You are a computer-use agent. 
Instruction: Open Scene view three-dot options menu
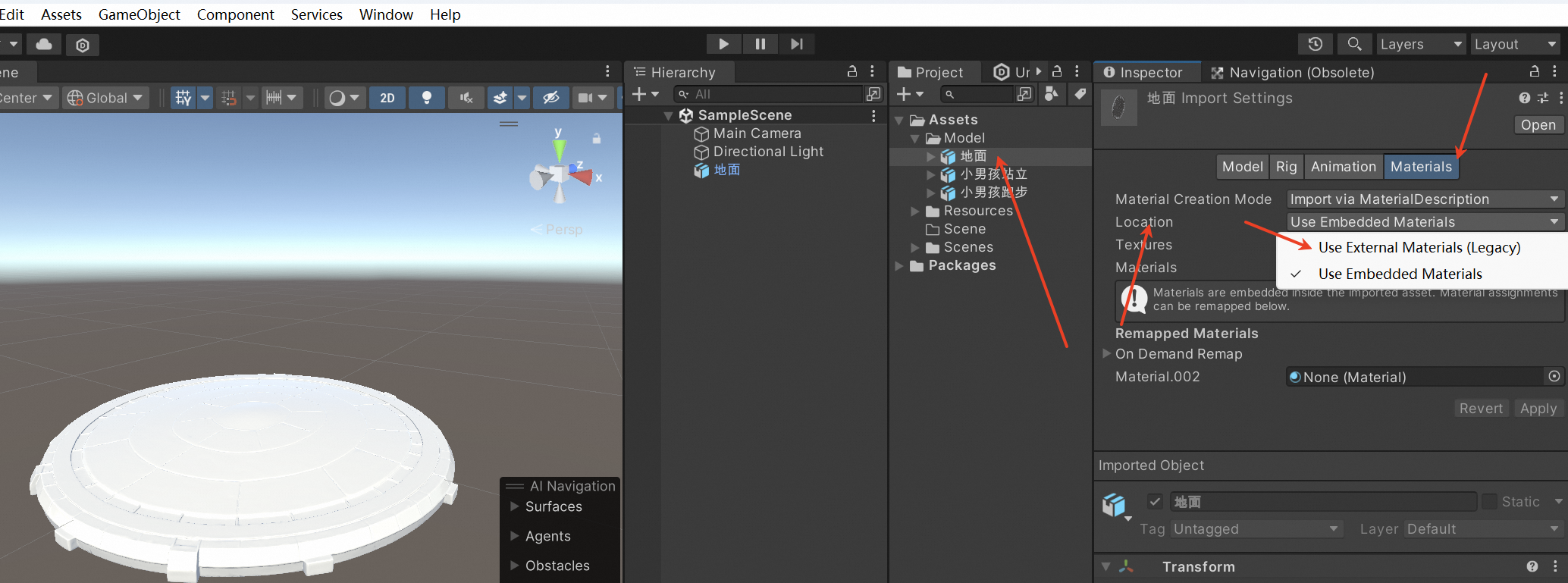pos(607,71)
